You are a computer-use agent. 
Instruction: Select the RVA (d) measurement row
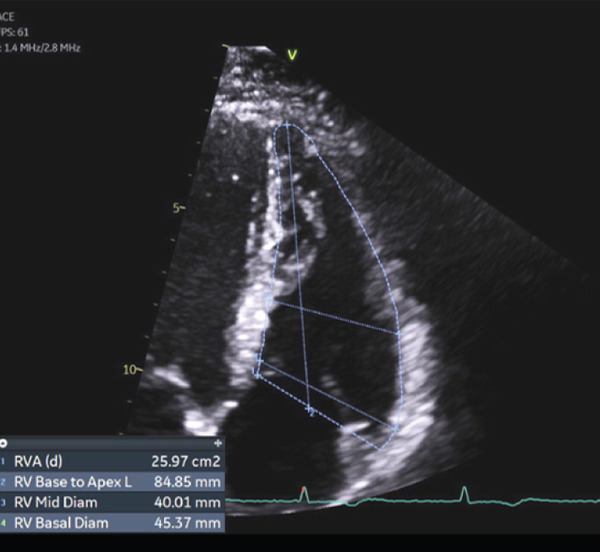(x=112, y=461)
